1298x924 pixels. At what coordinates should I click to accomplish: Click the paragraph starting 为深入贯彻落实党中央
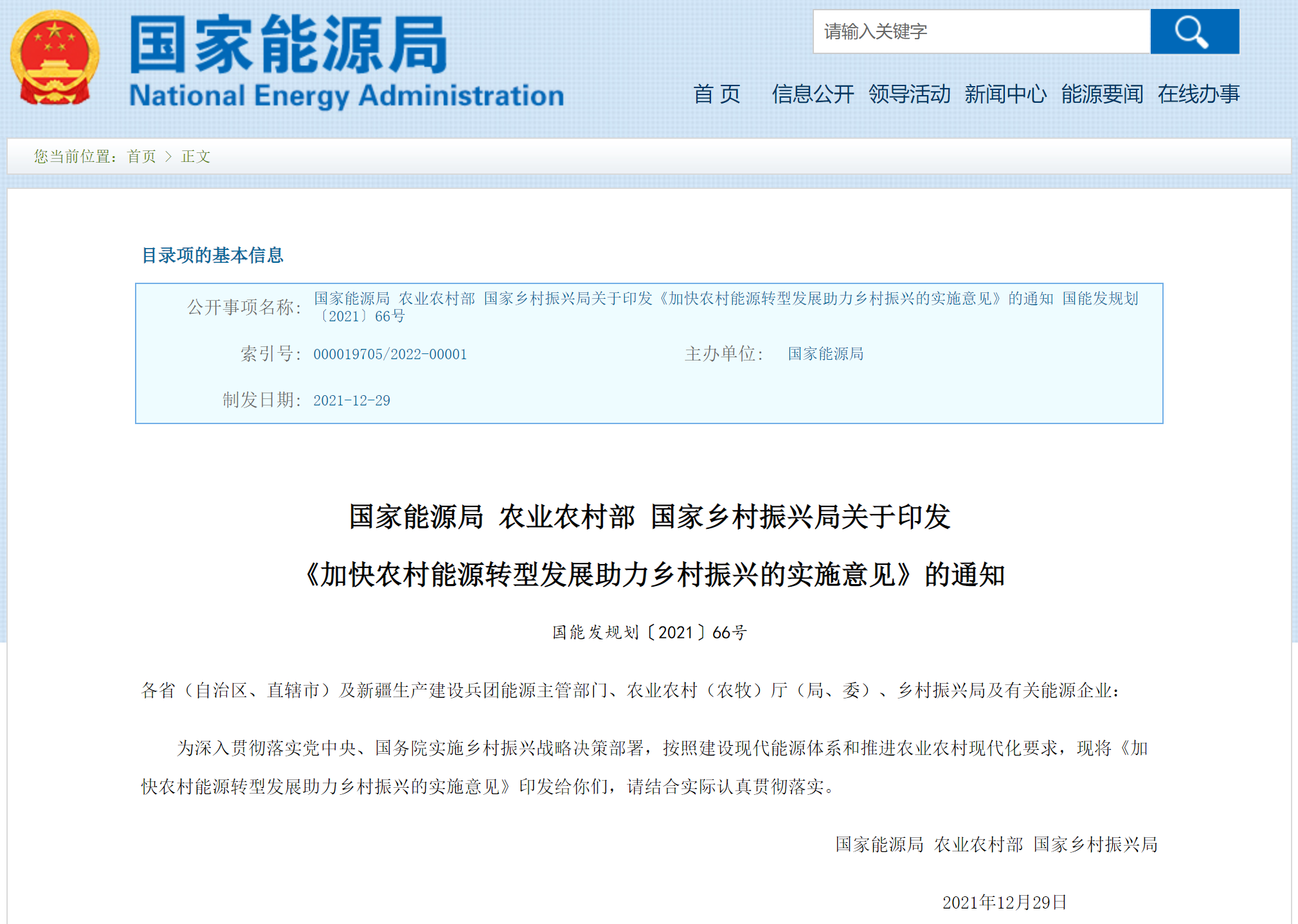click(645, 767)
